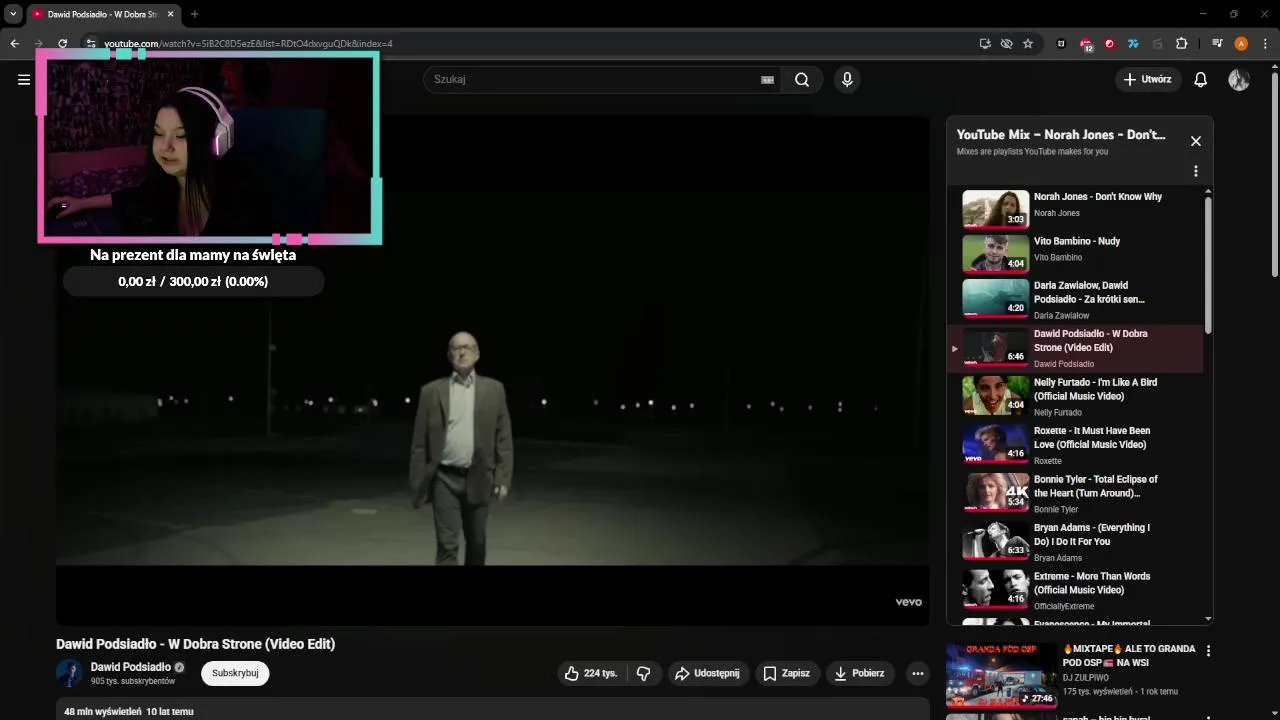The width and height of the screenshot is (1280, 720).
Task: Download the video with Pobierz
Action: point(860,673)
